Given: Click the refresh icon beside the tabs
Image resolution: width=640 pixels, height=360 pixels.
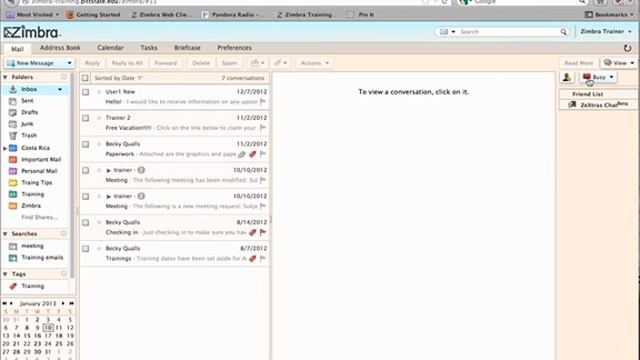Looking at the screenshot, I should (x=627, y=48).
